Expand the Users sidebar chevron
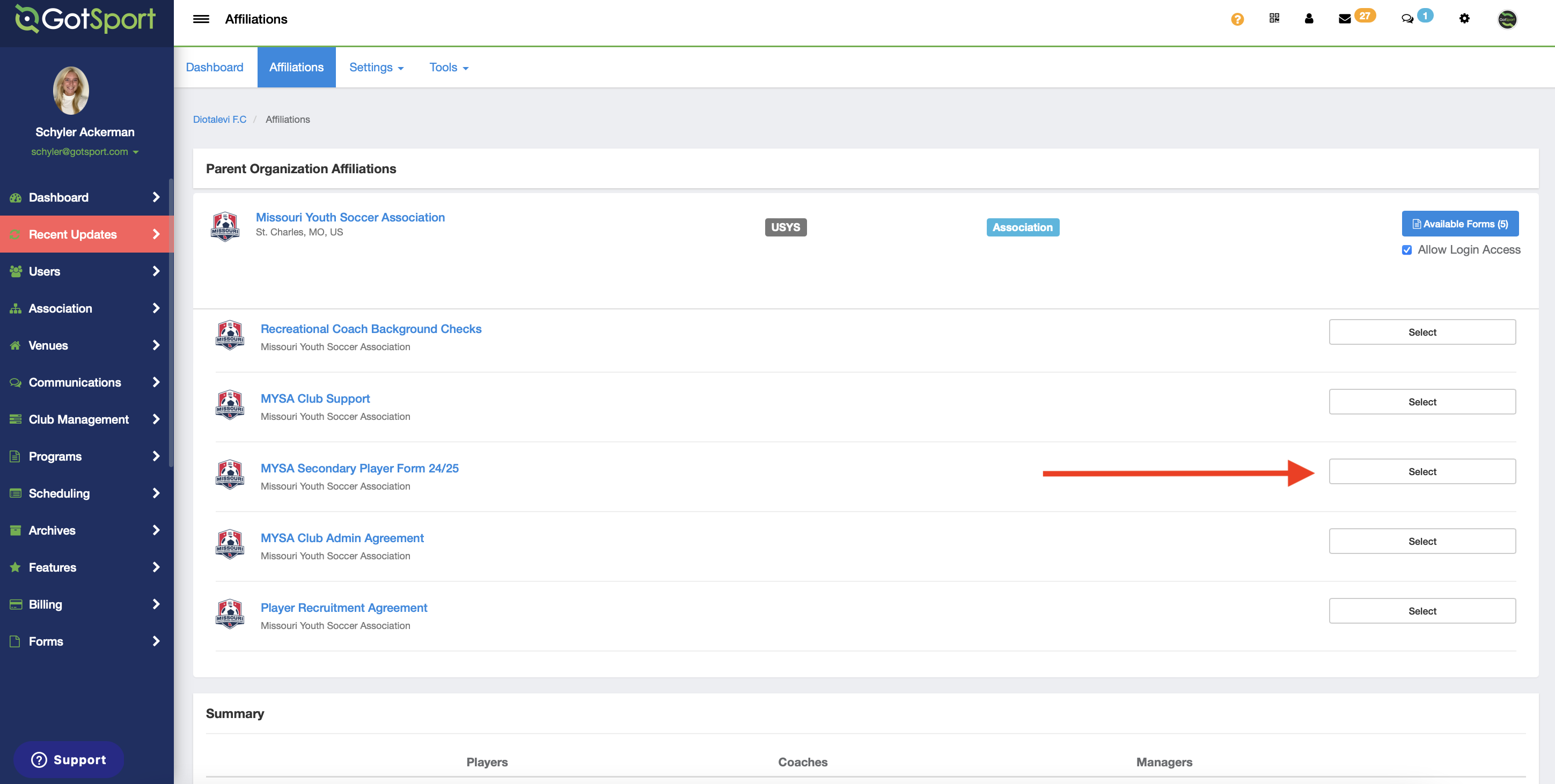The width and height of the screenshot is (1555, 784). (156, 271)
